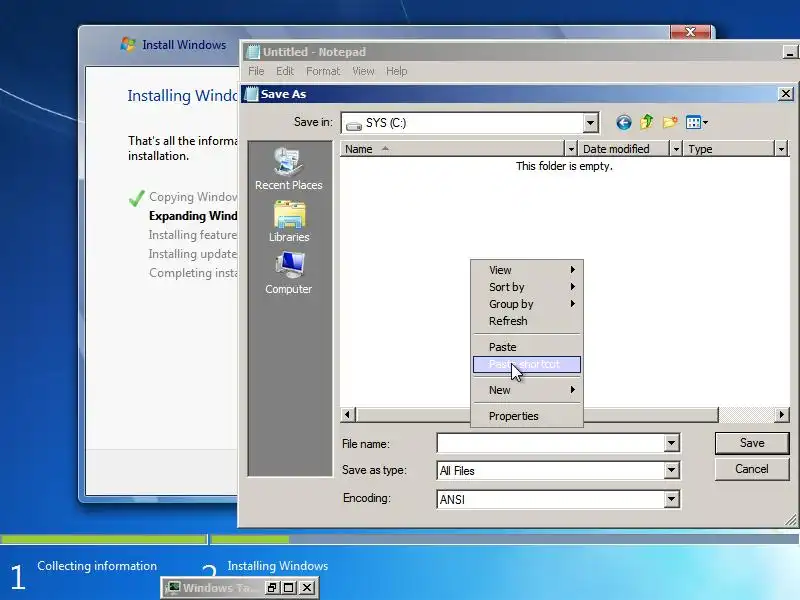
Task: Open Notepad's File menu
Action: pos(256,71)
